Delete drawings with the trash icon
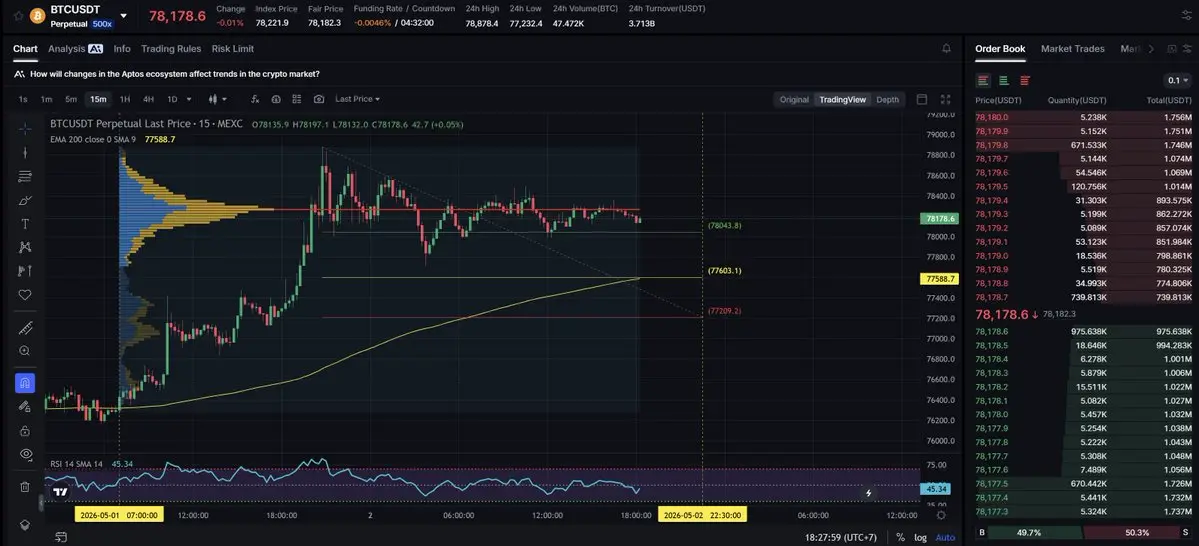 pos(24,486)
